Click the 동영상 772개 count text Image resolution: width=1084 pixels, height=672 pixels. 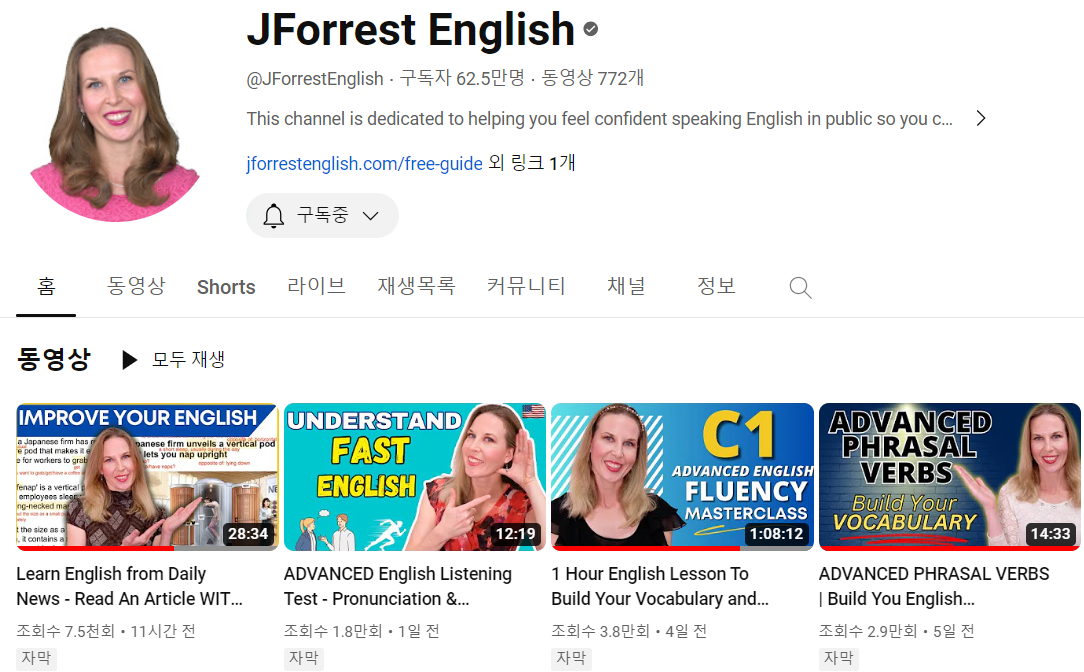(593, 78)
